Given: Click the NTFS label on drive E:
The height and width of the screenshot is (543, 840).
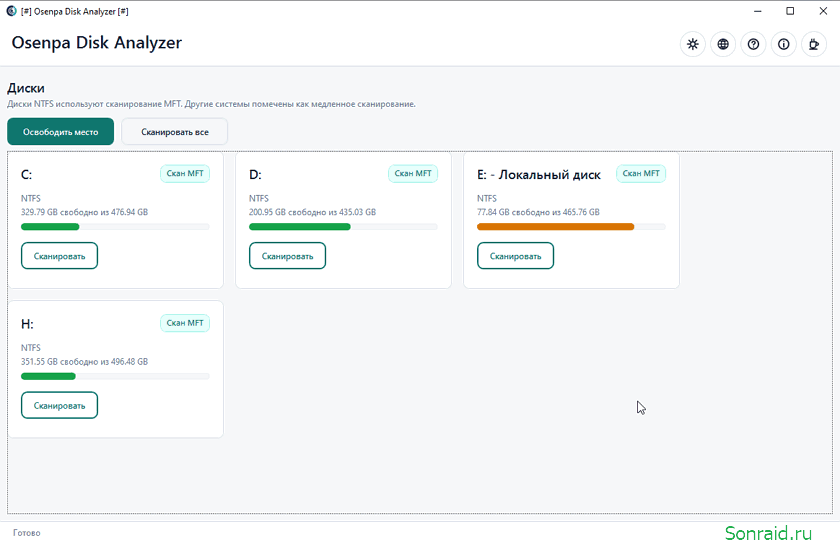Looking at the screenshot, I should [487, 198].
